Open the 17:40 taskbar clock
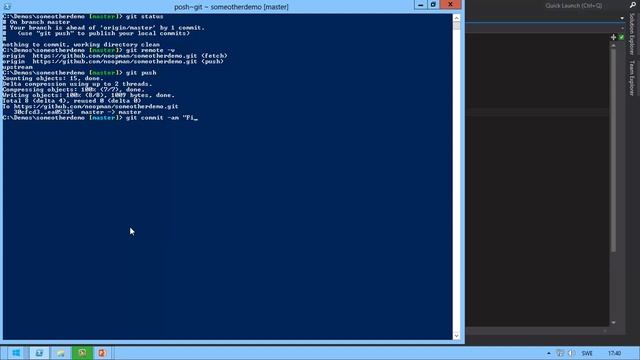Screen dimensions: 640x360 tap(614, 353)
